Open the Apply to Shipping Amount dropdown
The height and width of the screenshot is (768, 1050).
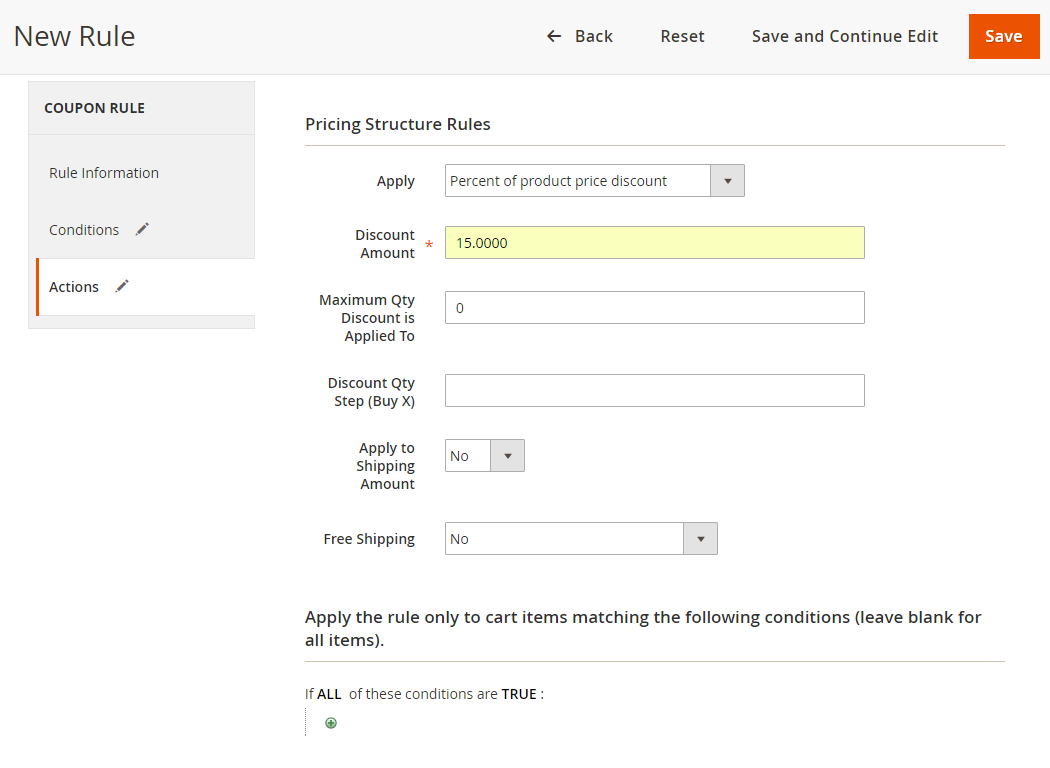pyautogui.click(x=485, y=456)
